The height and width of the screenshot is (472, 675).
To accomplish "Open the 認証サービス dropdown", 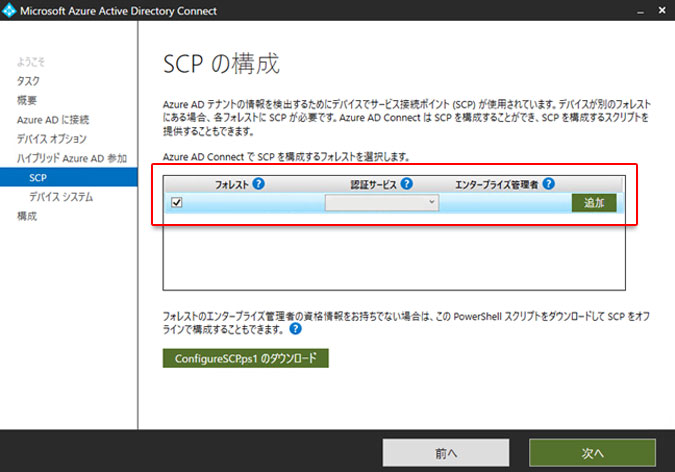I will coord(382,203).
